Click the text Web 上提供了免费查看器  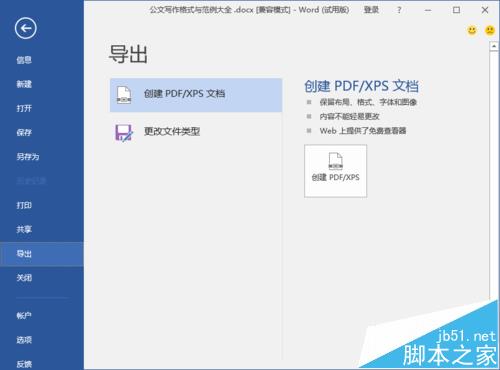pyautogui.click(x=363, y=131)
